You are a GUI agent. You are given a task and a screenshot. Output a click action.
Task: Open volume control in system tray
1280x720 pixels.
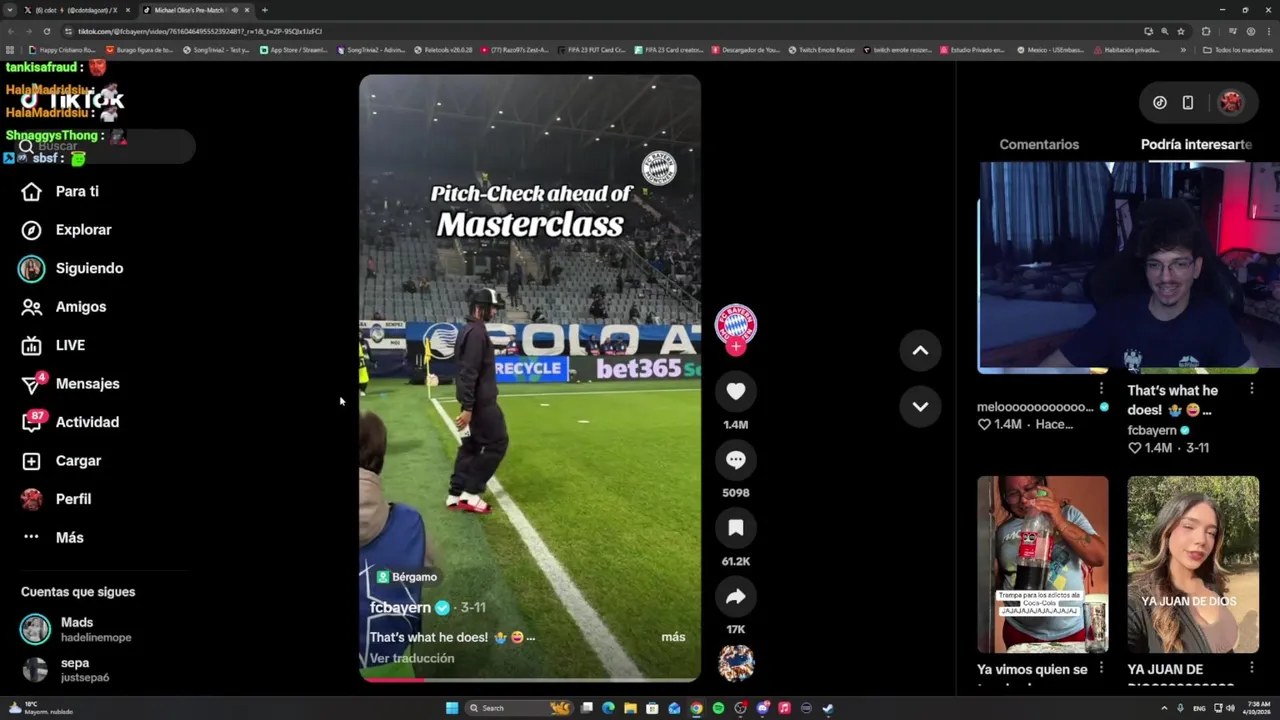tap(1230, 708)
